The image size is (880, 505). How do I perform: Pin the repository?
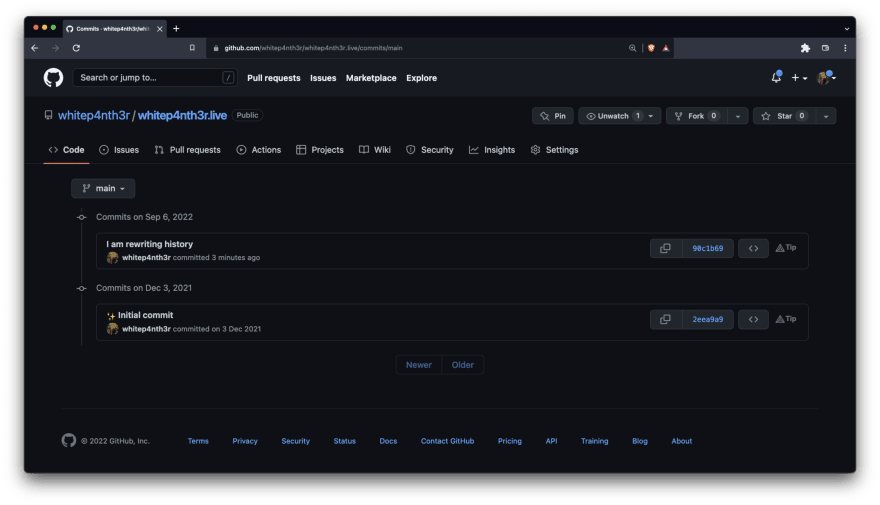(x=553, y=116)
